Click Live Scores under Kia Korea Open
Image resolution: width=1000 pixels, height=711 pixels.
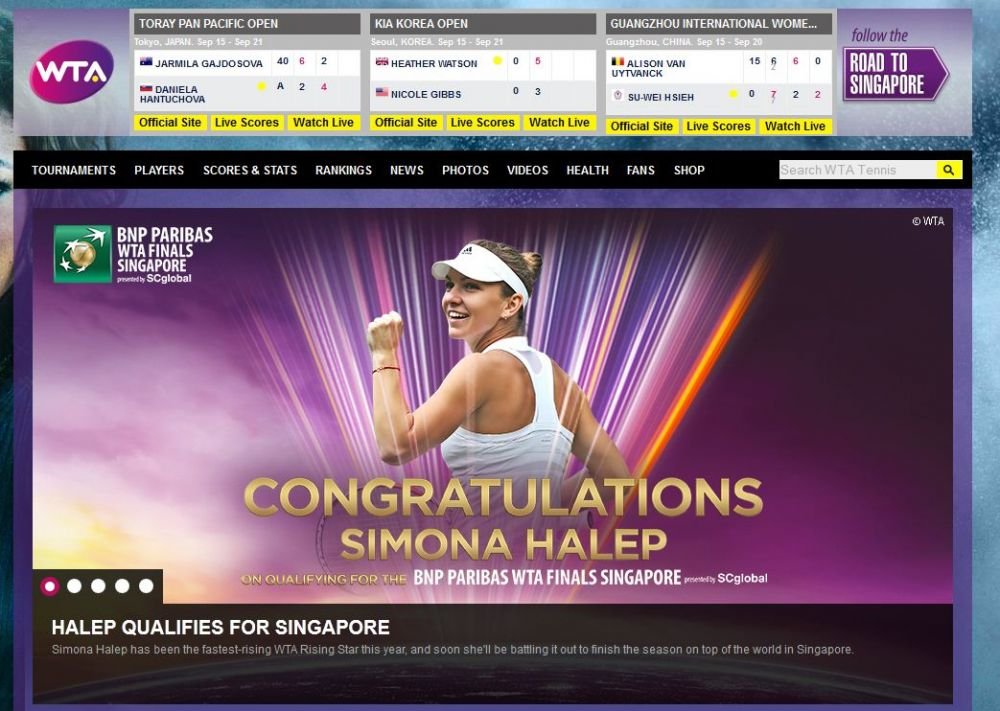click(x=482, y=122)
